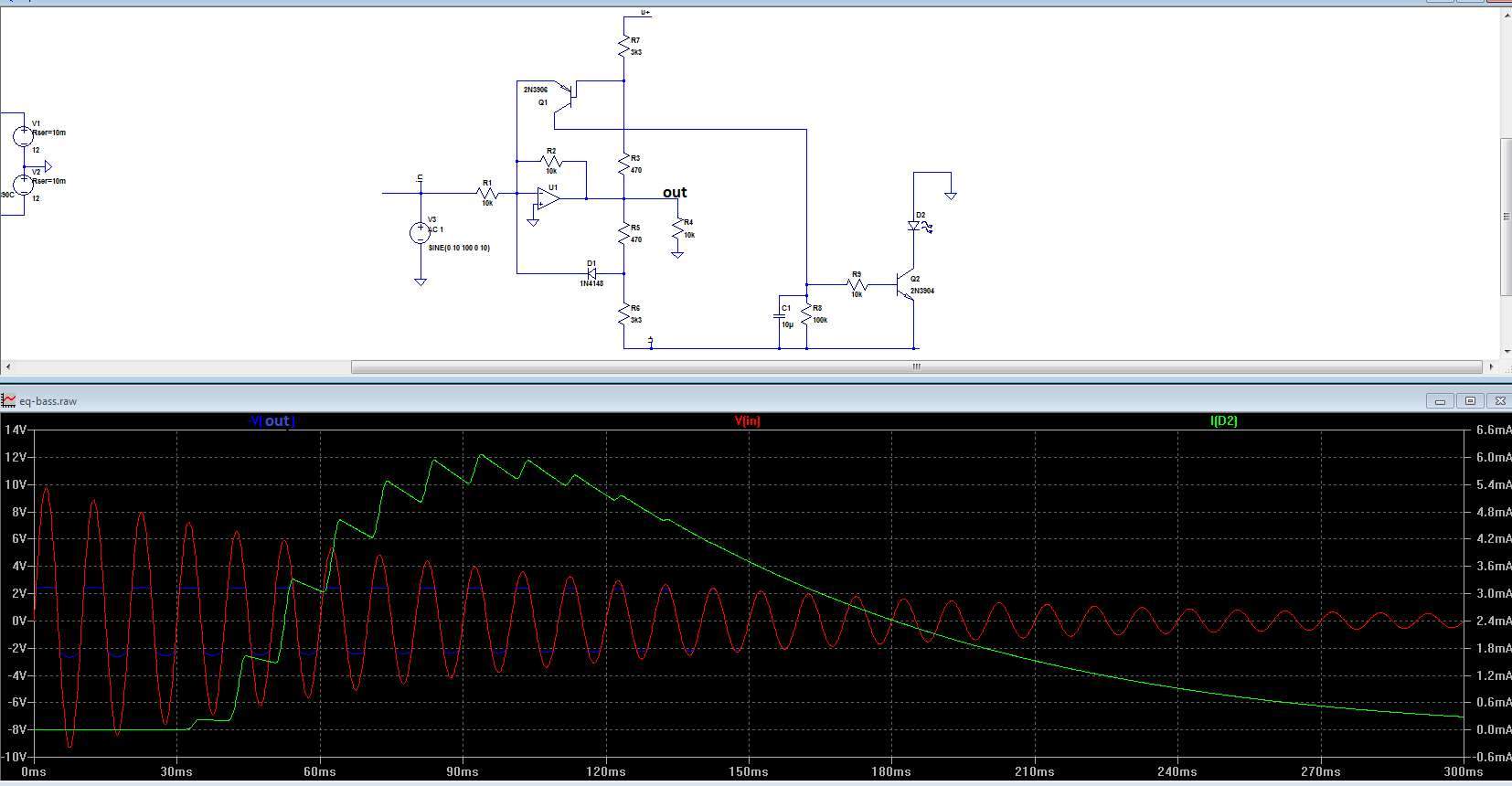
Task: Maximize the eq-bass.raw plot pane
Action: [1470, 400]
